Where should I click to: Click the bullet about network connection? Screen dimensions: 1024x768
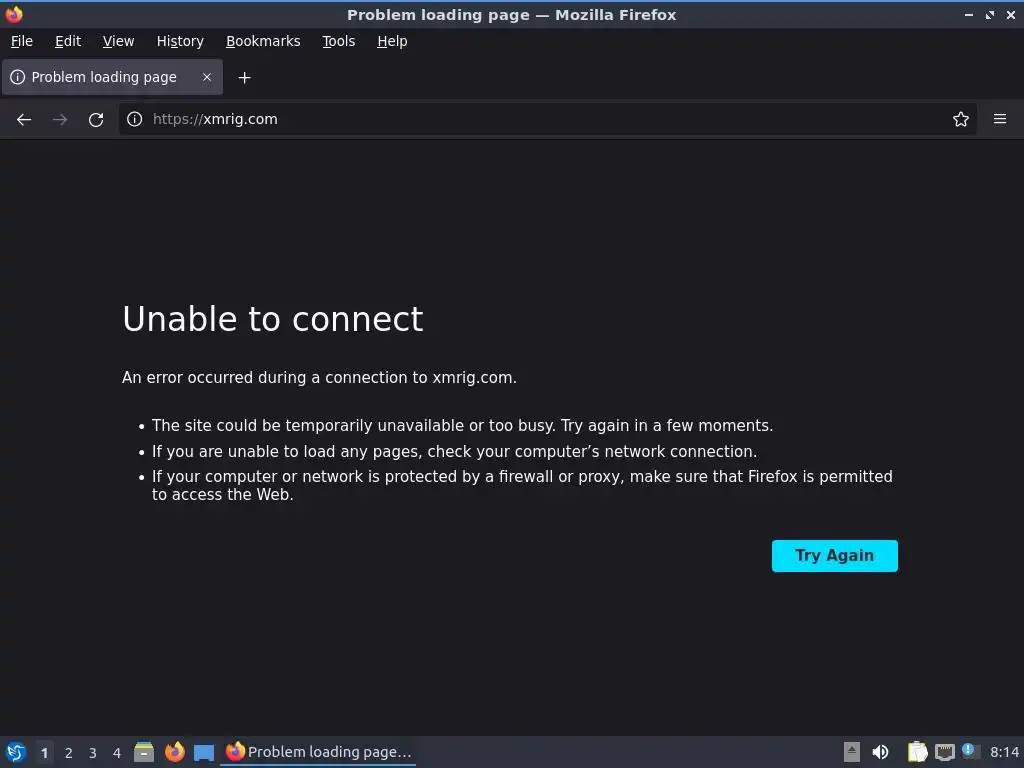pos(454,451)
